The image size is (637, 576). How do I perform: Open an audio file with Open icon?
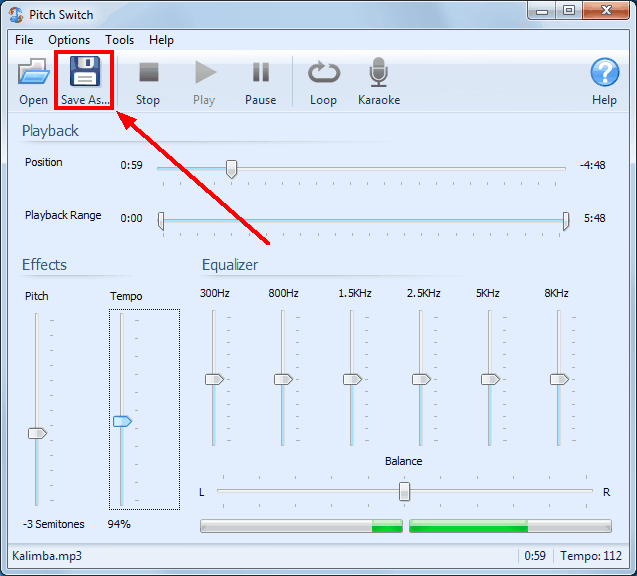tap(33, 71)
